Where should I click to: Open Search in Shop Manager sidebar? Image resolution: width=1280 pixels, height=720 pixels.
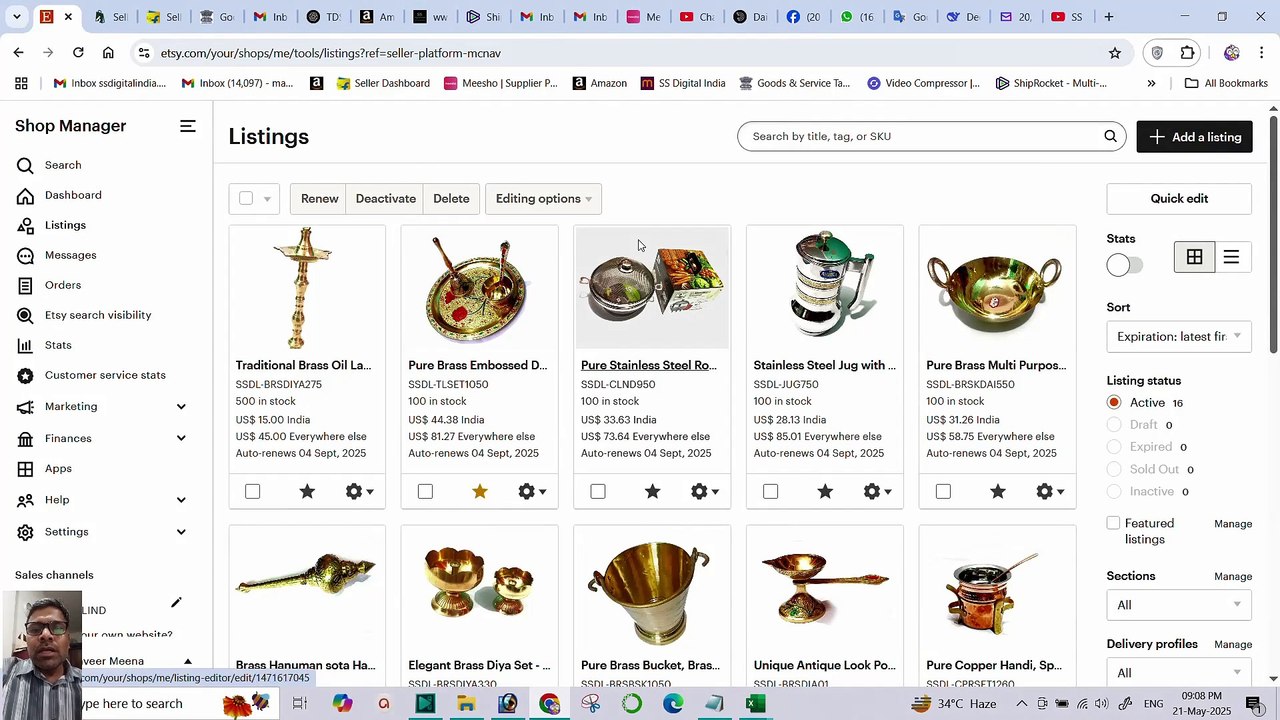[x=62, y=165]
